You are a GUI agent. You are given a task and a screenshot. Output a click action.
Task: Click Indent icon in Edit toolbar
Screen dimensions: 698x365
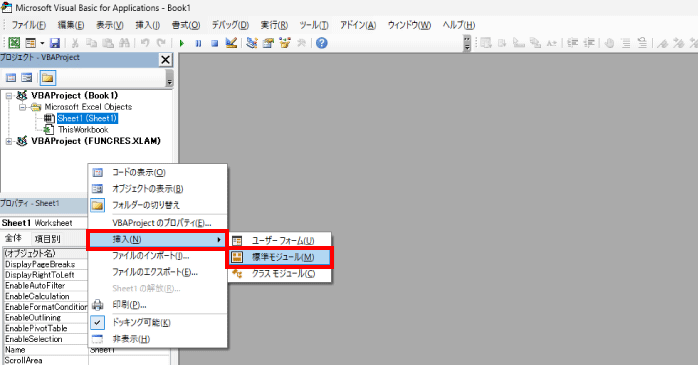(x=573, y=43)
